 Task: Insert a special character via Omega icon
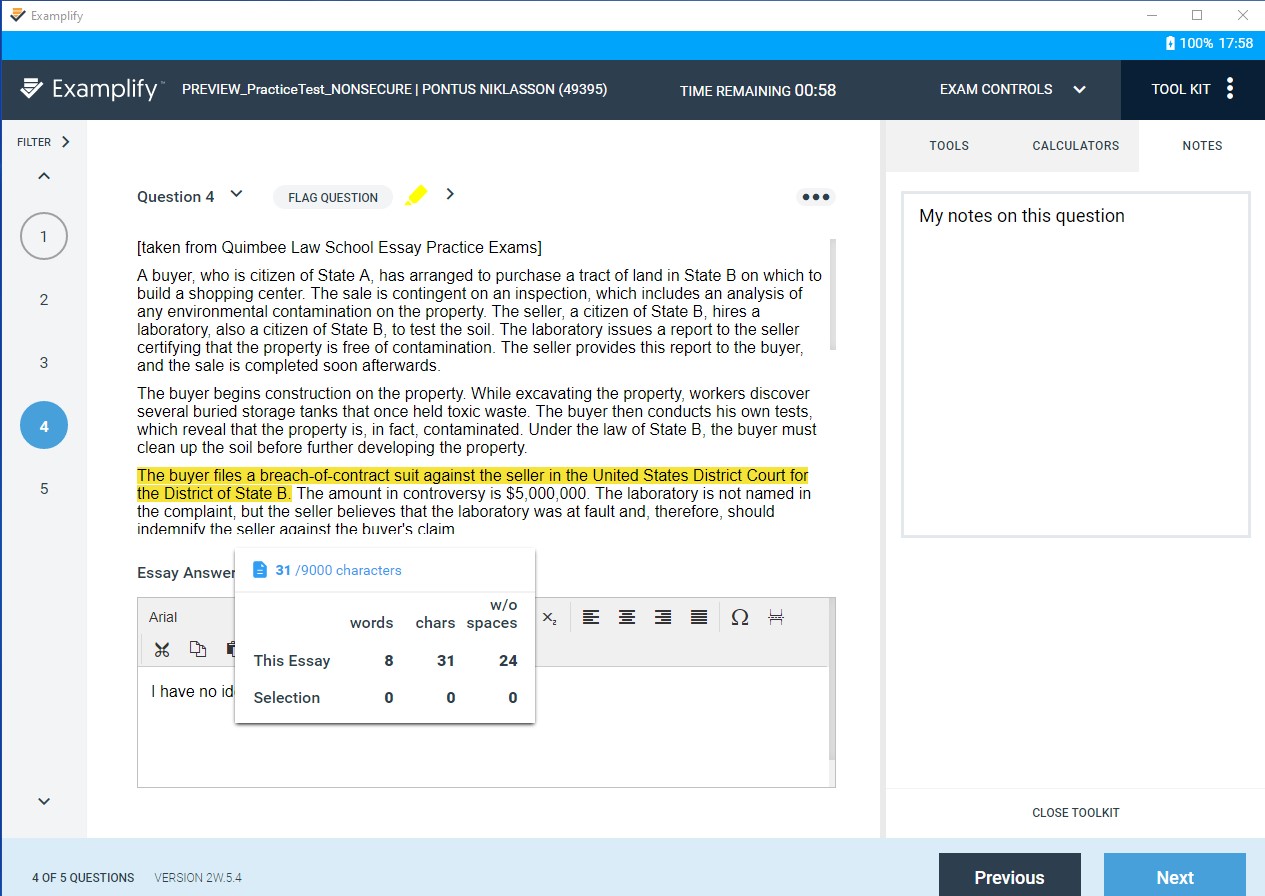pyautogui.click(x=740, y=618)
